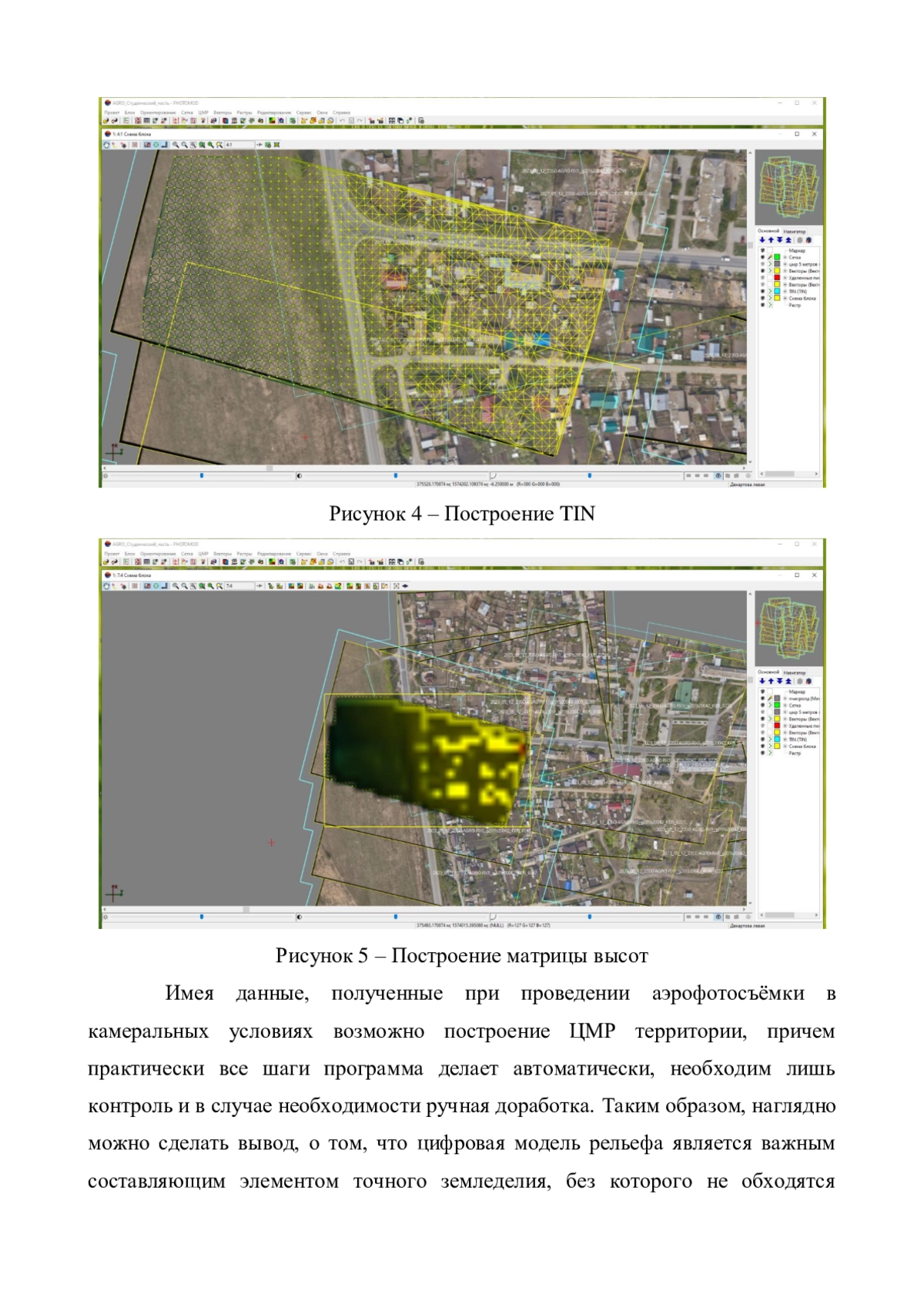Viewport: 924px width, 1308px height.
Task: Bring layer to top in Figure 4 panel
Action: pos(788,240)
